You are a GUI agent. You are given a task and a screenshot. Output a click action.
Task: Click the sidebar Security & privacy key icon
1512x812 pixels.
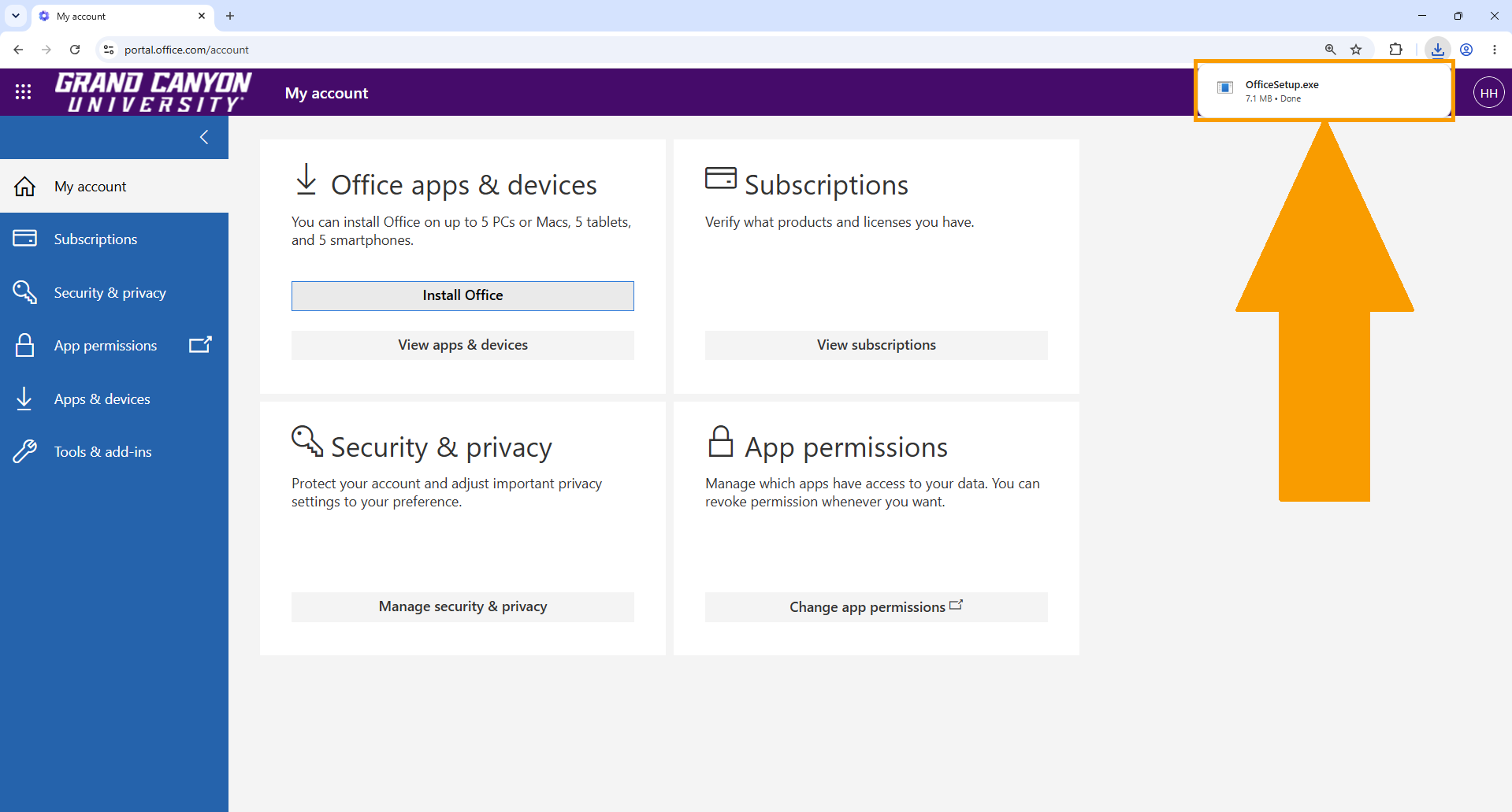click(25, 292)
